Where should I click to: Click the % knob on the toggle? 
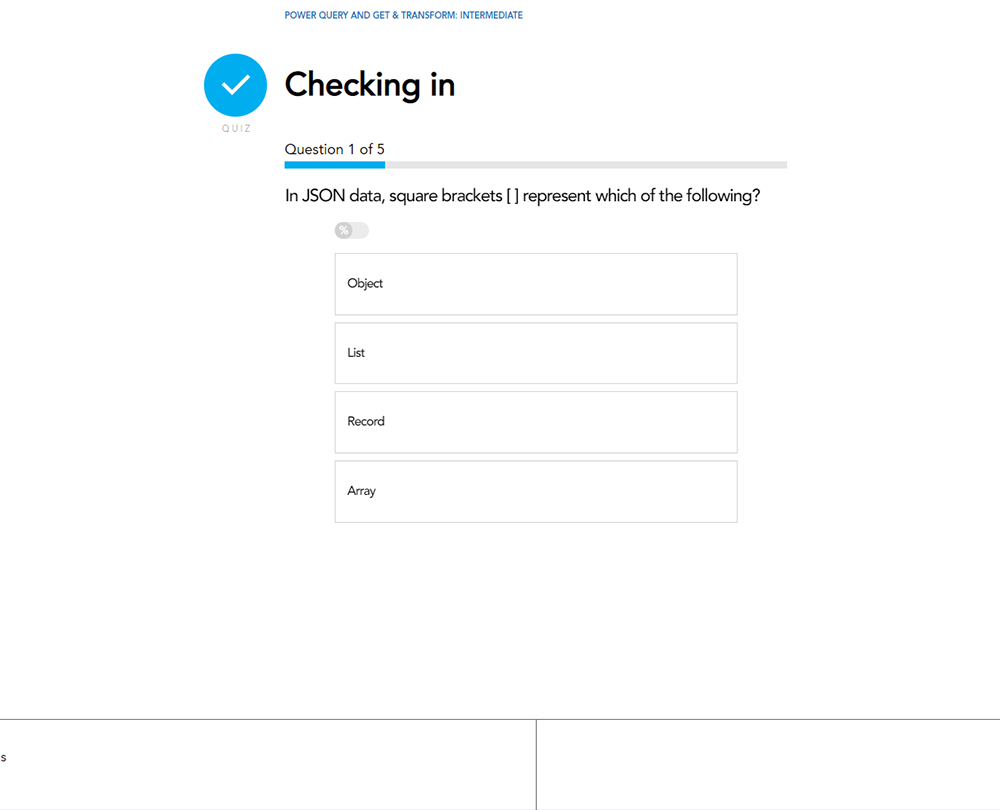point(344,231)
